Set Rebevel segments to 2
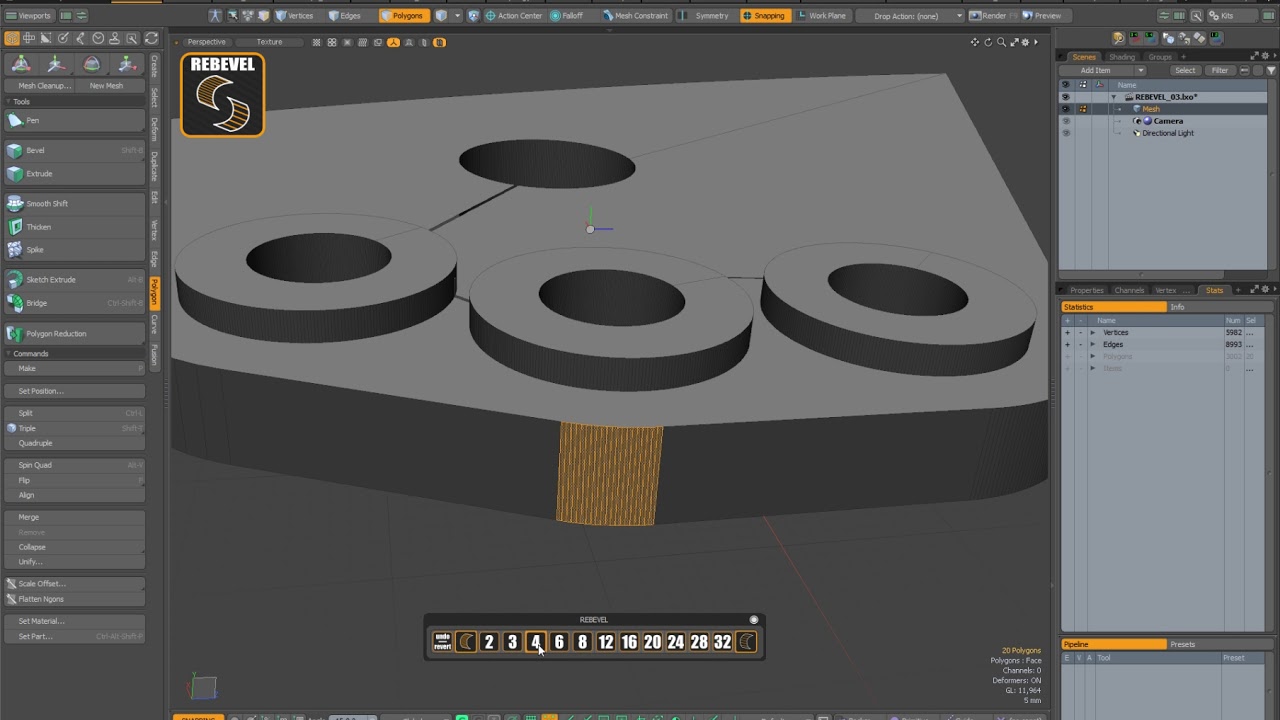The width and height of the screenshot is (1280, 720). pyautogui.click(x=489, y=642)
